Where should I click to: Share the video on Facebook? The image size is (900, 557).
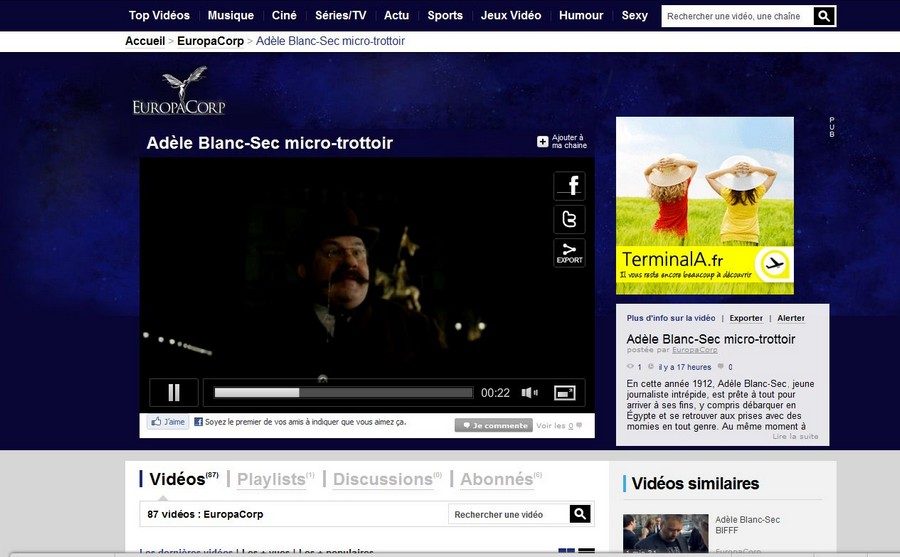pos(569,186)
